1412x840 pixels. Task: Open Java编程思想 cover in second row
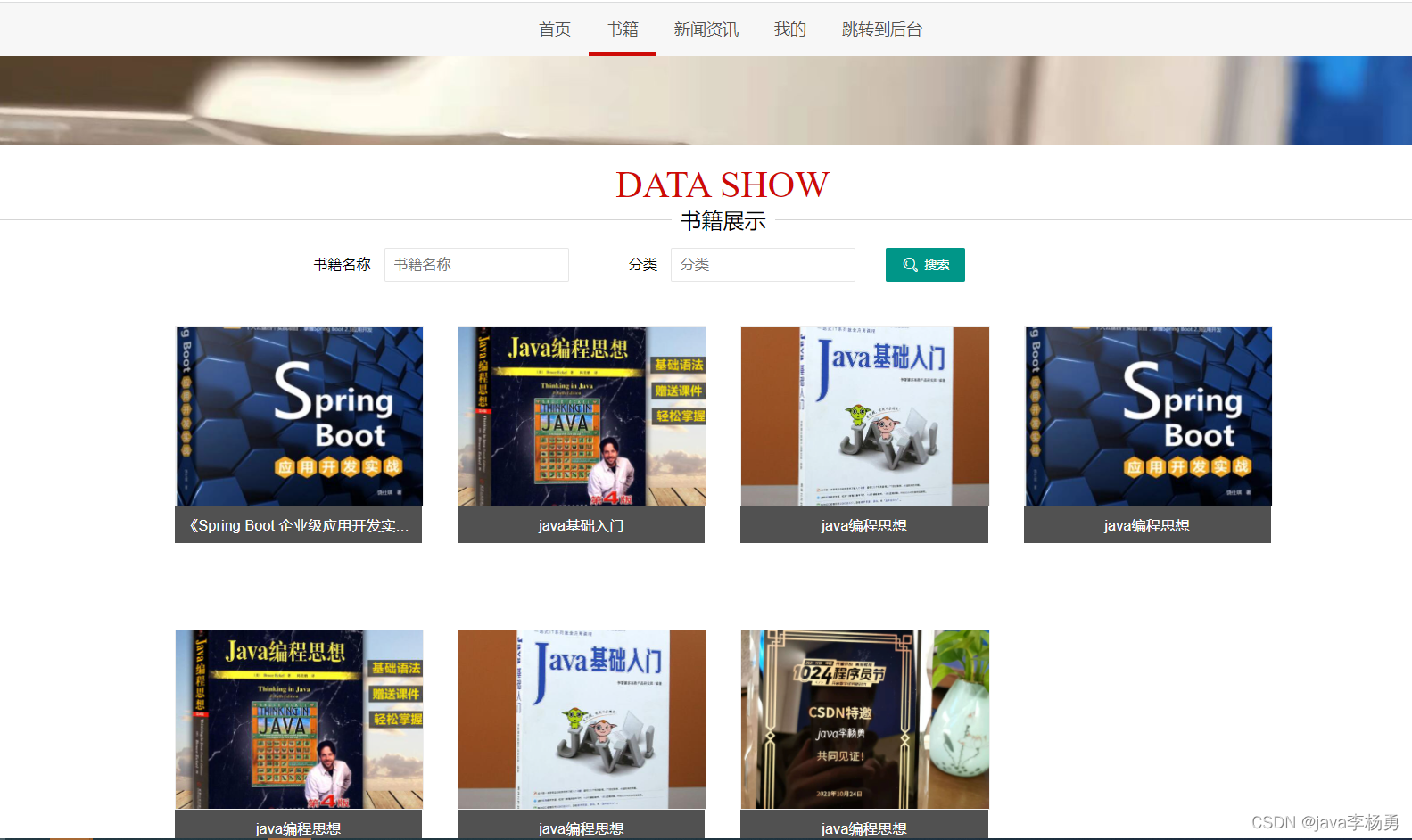coord(299,720)
